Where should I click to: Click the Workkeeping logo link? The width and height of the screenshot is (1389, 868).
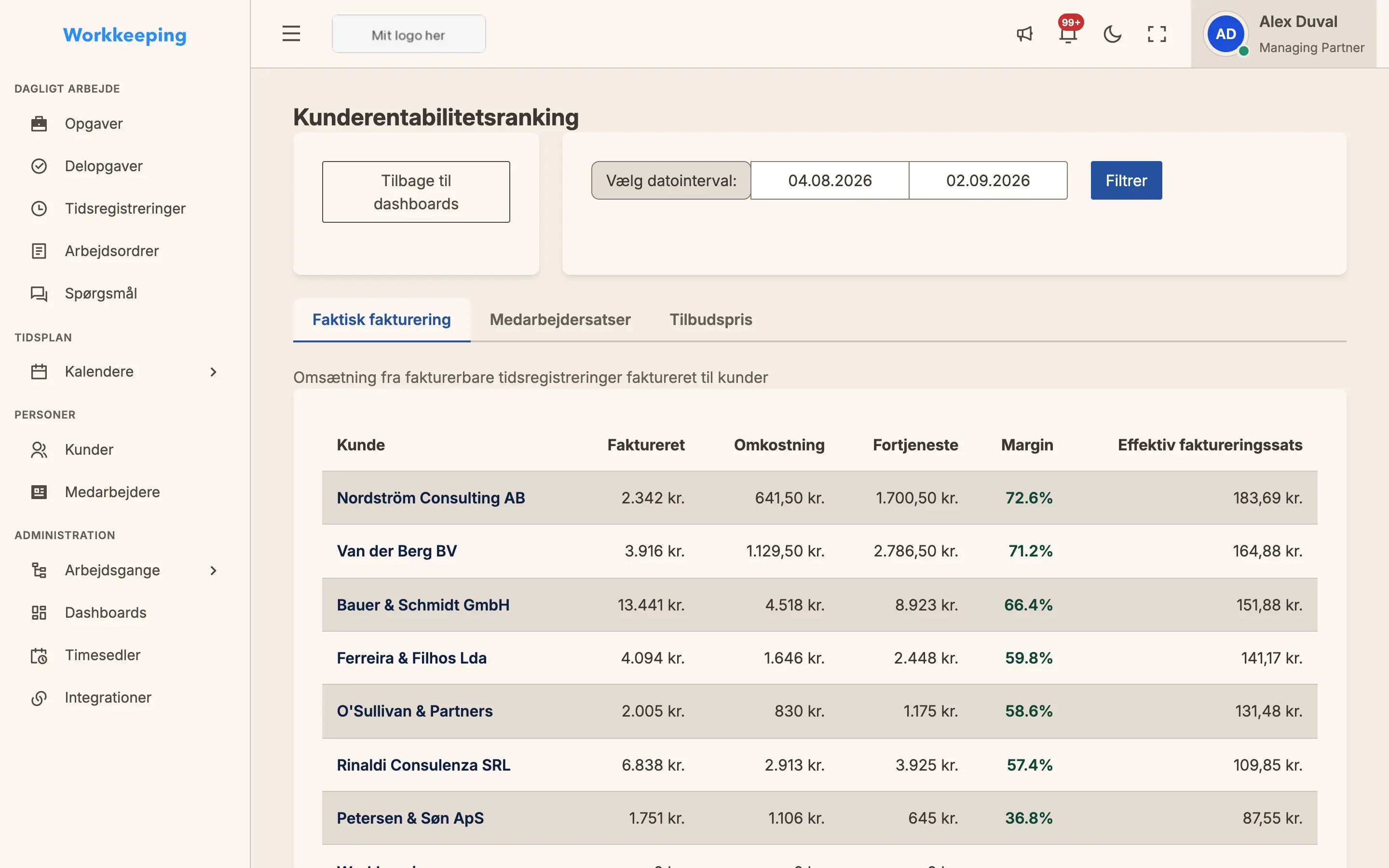tap(124, 35)
